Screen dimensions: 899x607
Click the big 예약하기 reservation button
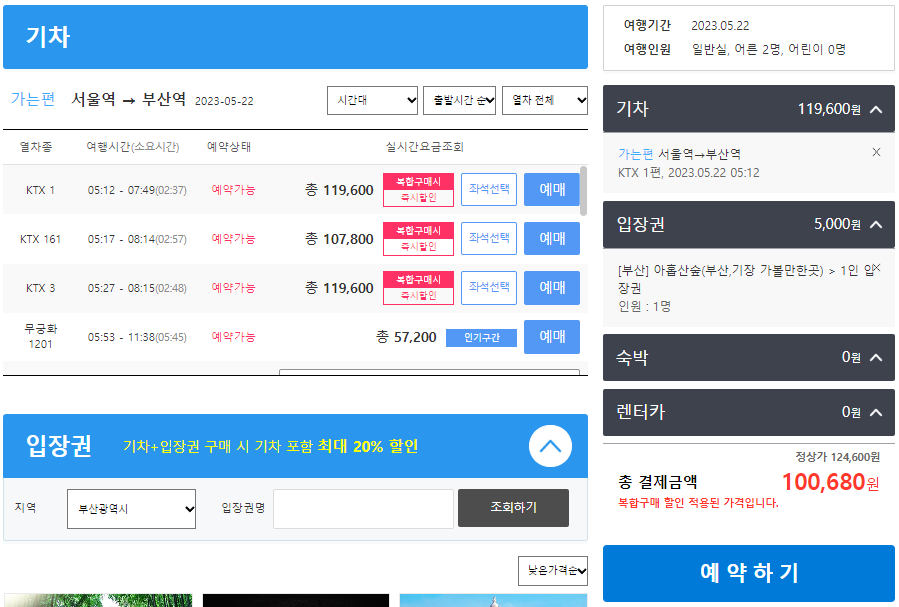749,573
